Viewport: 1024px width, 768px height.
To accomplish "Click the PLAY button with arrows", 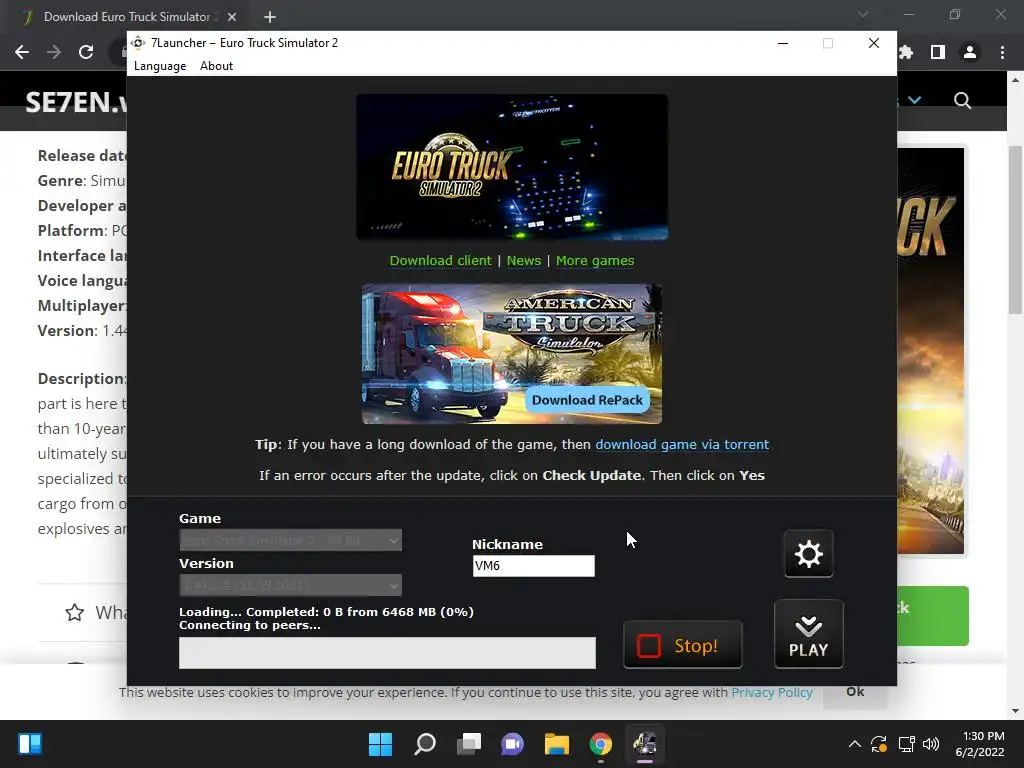I will tap(808, 634).
